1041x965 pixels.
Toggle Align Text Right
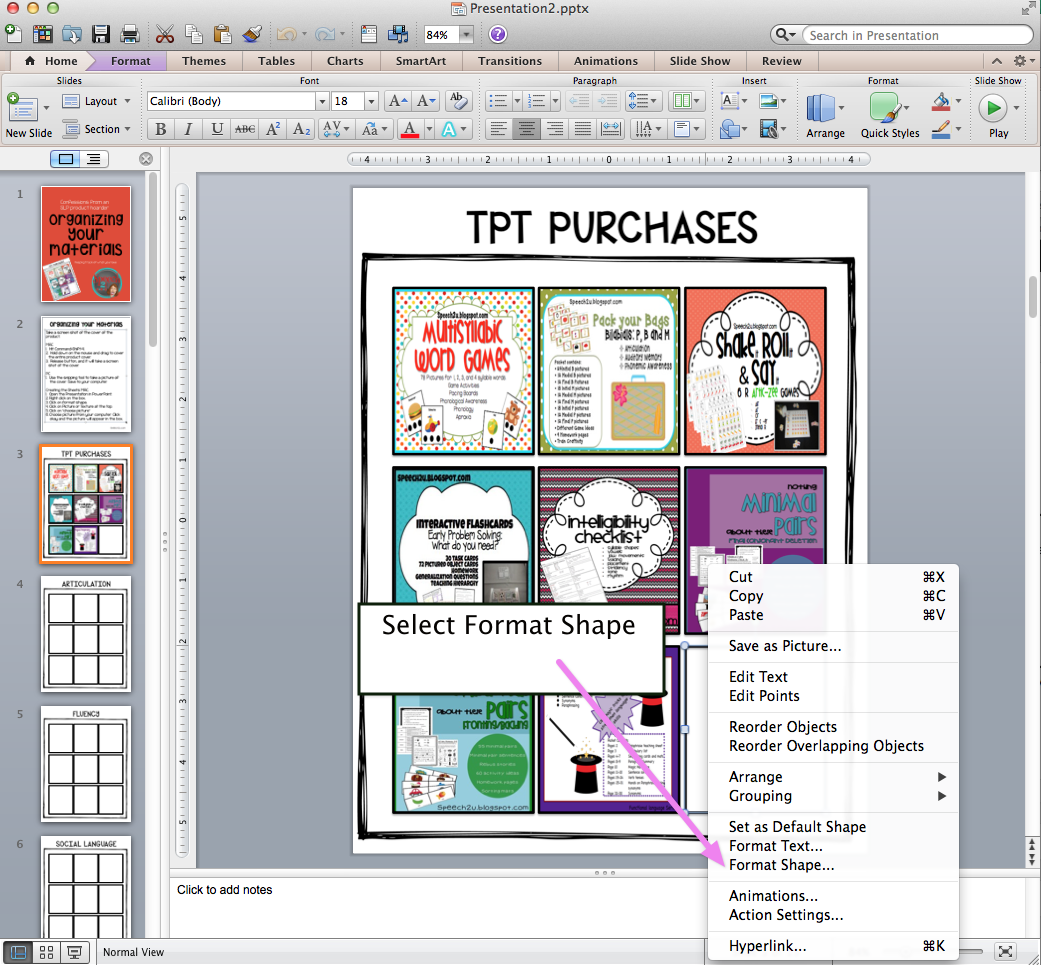[x=554, y=129]
